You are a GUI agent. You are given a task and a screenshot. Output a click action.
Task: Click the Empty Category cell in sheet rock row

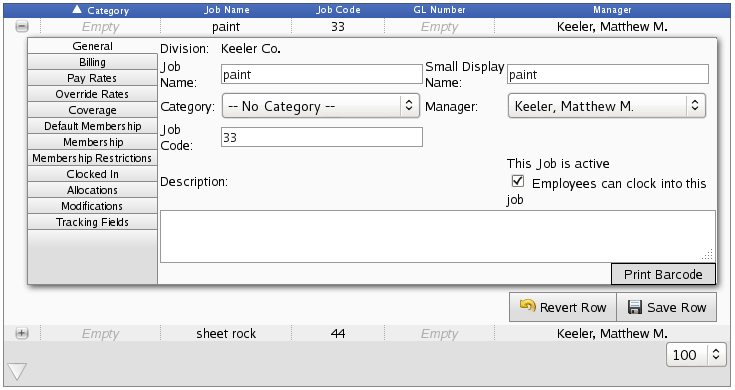click(100, 333)
